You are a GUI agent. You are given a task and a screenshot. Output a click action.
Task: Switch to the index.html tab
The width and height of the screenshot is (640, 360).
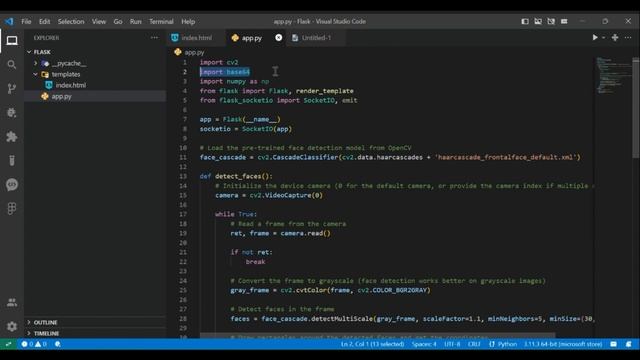[196, 38]
